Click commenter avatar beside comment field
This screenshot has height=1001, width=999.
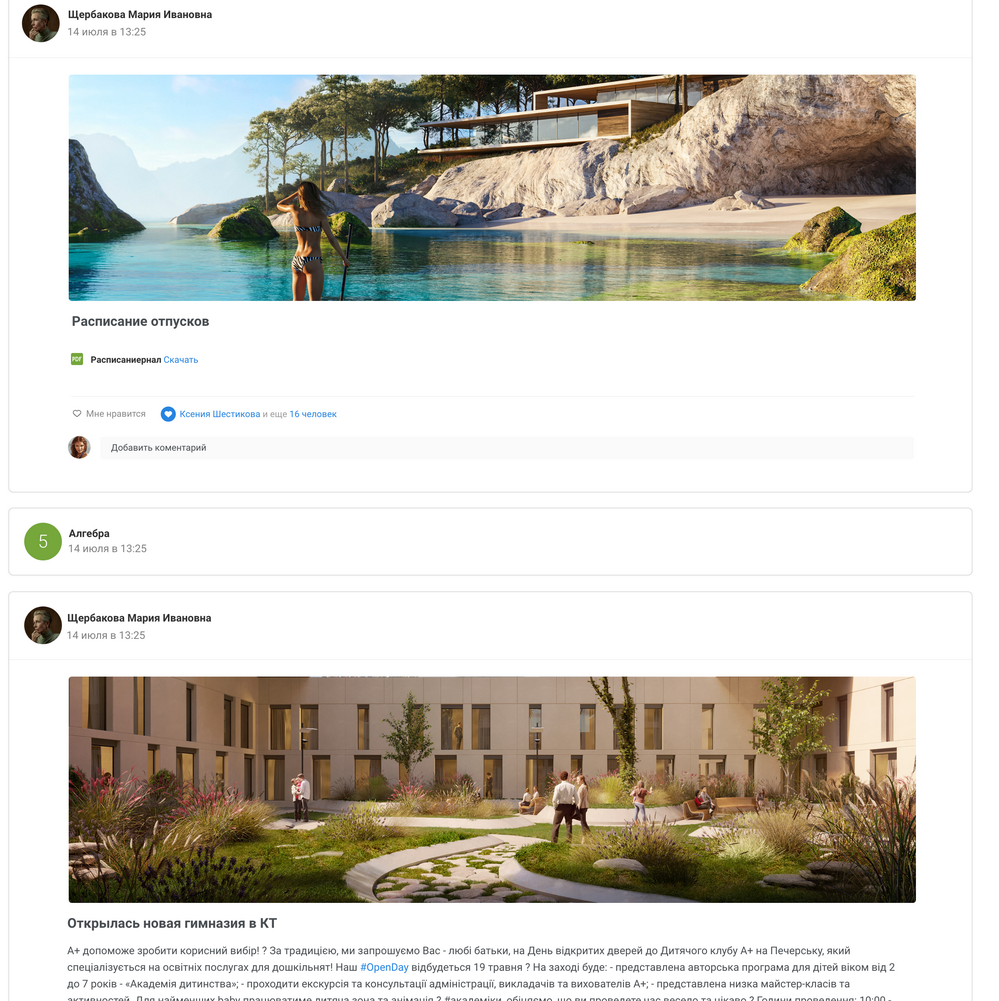pyautogui.click(x=79, y=448)
